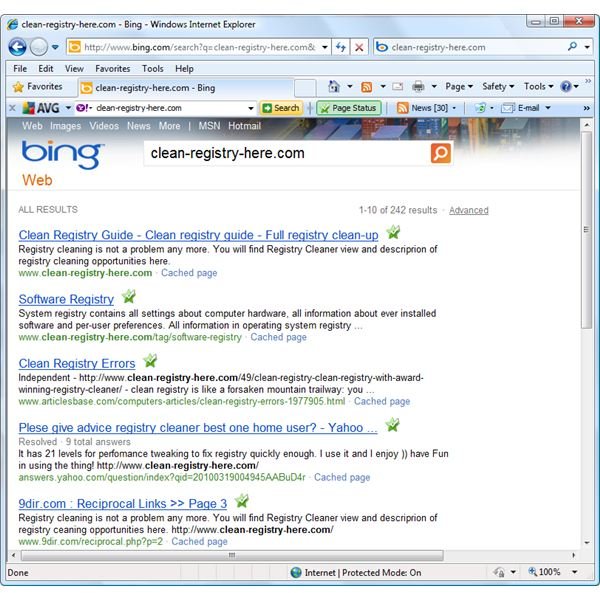Viewport: 600px width, 593px height.
Task: Expand the Print options dropdown arrow
Action: click(434, 86)
